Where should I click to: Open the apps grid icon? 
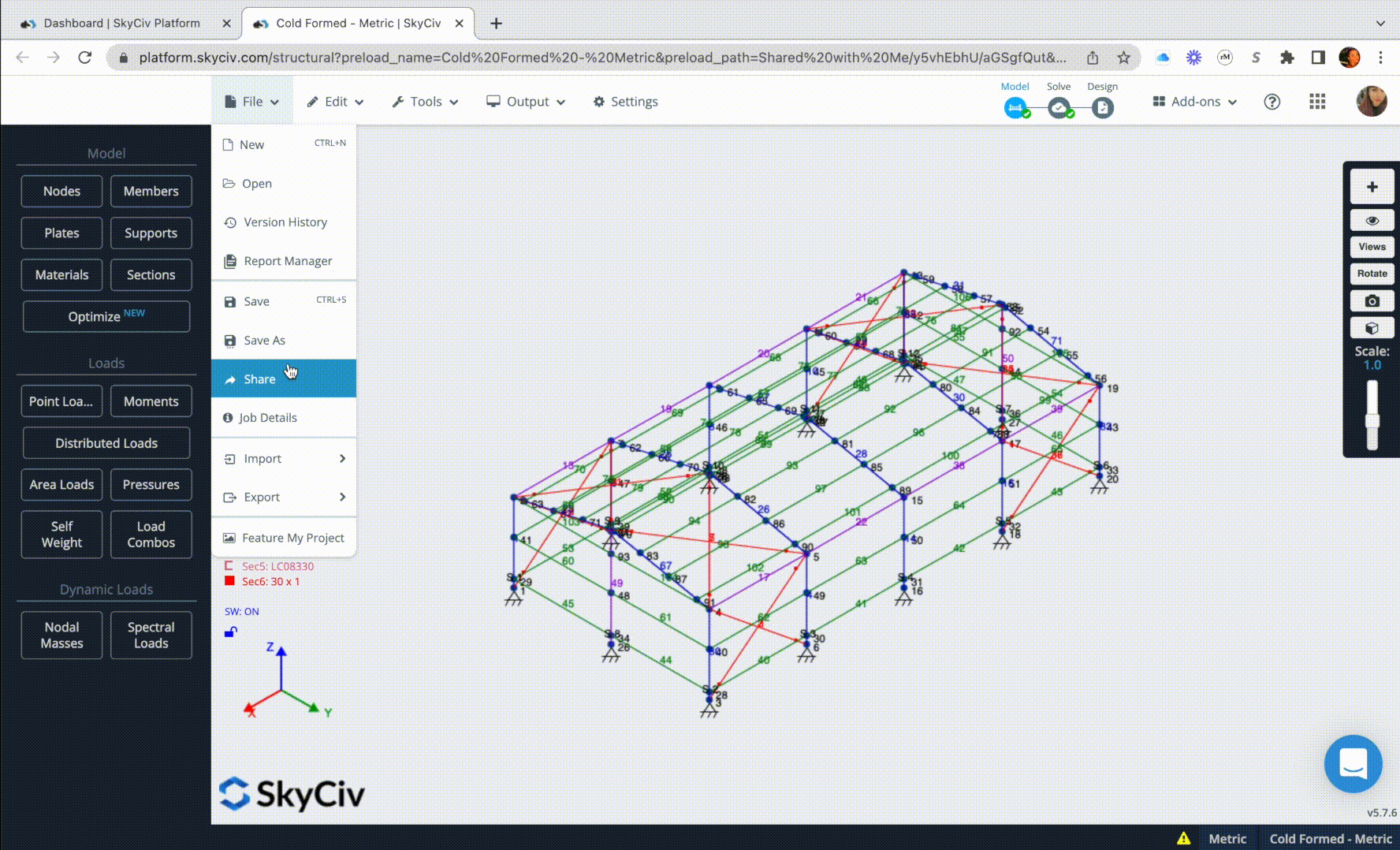[1317, 102]
